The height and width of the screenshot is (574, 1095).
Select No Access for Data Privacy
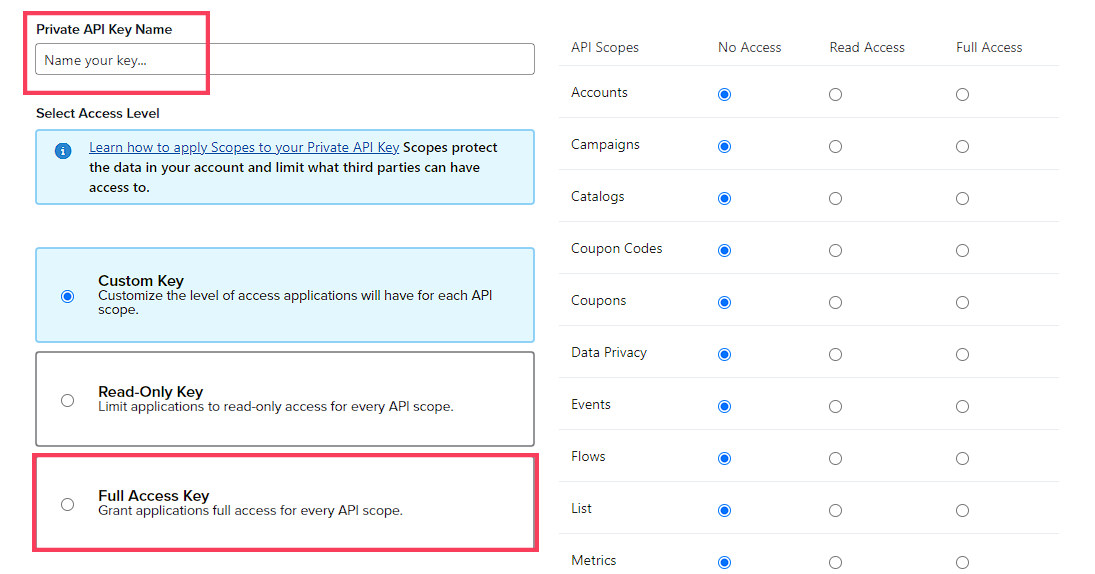724,355
